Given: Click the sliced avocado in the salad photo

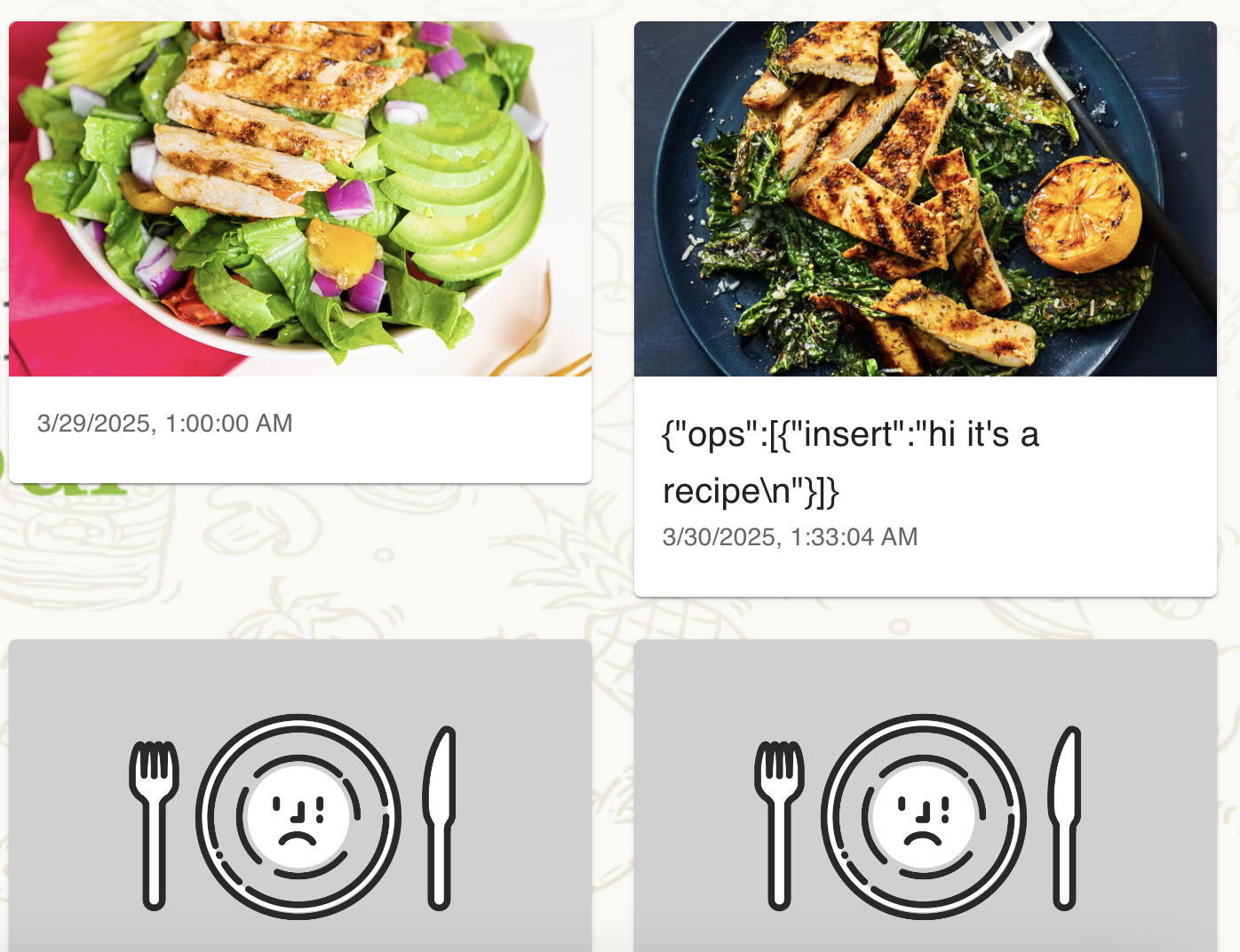Looking at the screenshot, I should click(462, 186).
